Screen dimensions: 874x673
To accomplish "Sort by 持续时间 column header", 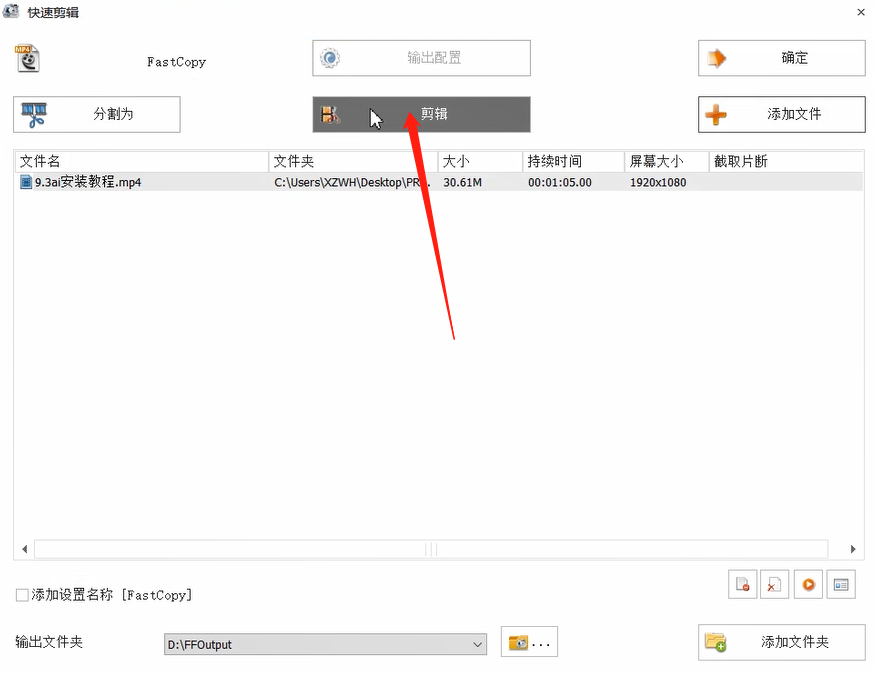I will click(574, 162).
